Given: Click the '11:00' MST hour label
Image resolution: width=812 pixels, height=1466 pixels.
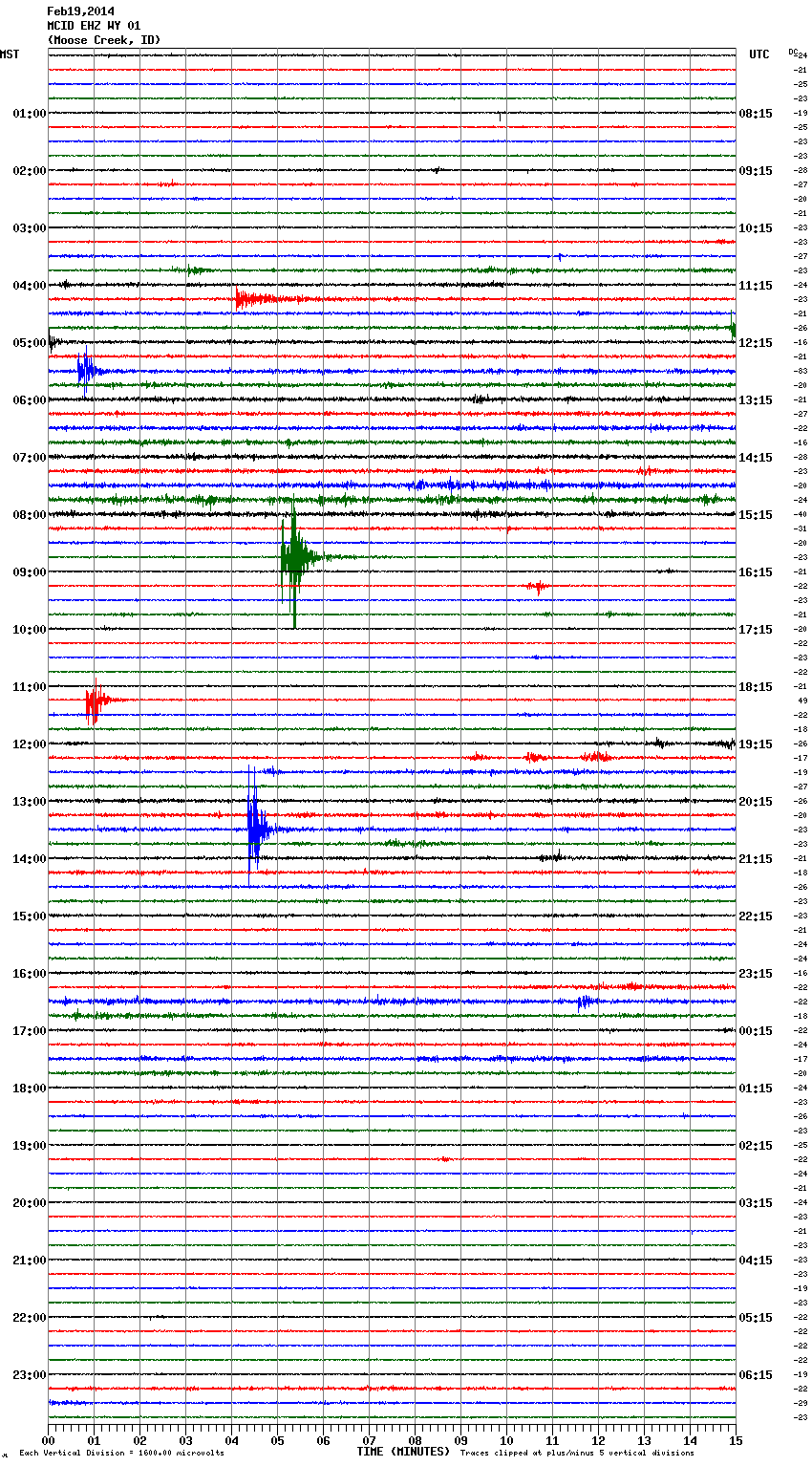Looking at the screenshot, I should click(x=30, y=687).
